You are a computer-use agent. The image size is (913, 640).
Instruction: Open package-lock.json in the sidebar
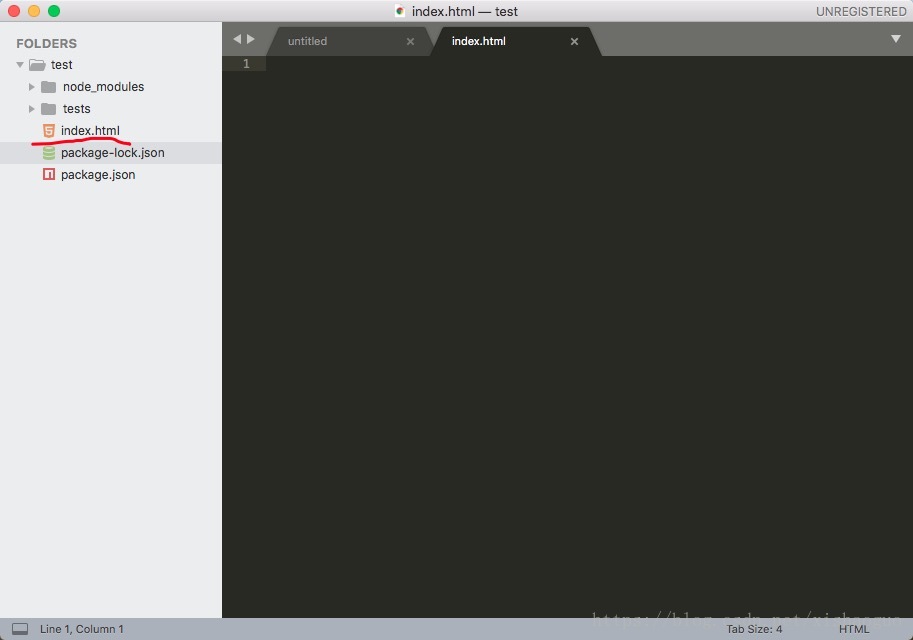112,153
